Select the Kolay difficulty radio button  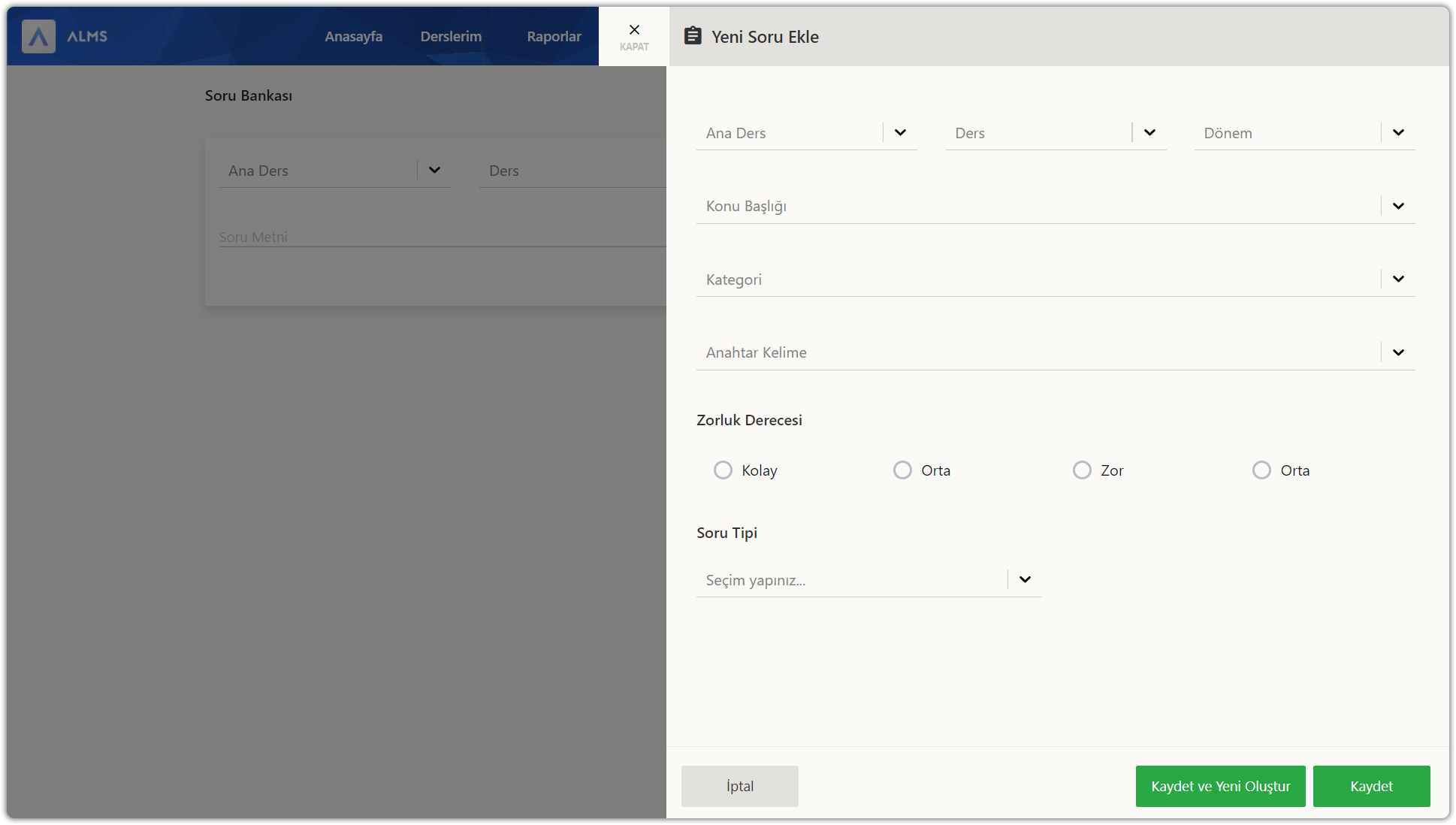(723, 470)
